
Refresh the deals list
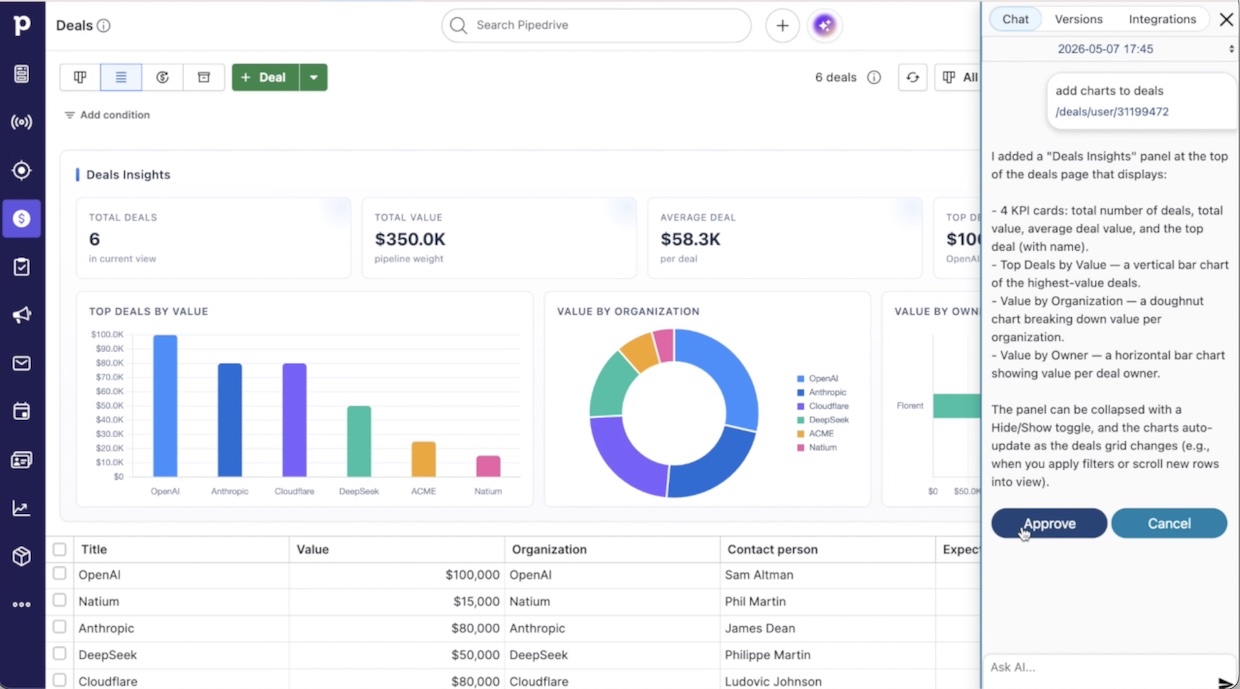912,77
